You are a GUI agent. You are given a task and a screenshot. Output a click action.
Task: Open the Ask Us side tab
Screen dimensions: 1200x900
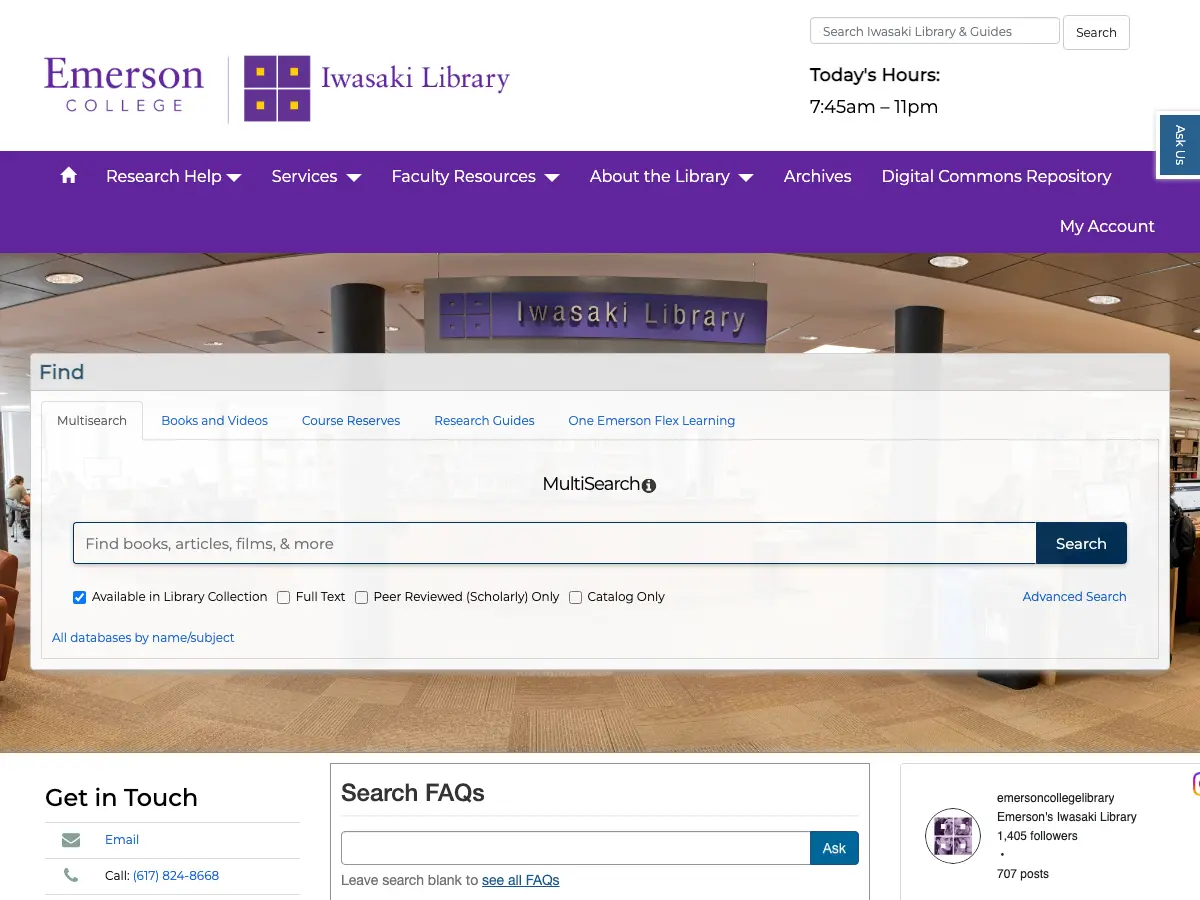pyautogui.click(x=1179, y=145)
